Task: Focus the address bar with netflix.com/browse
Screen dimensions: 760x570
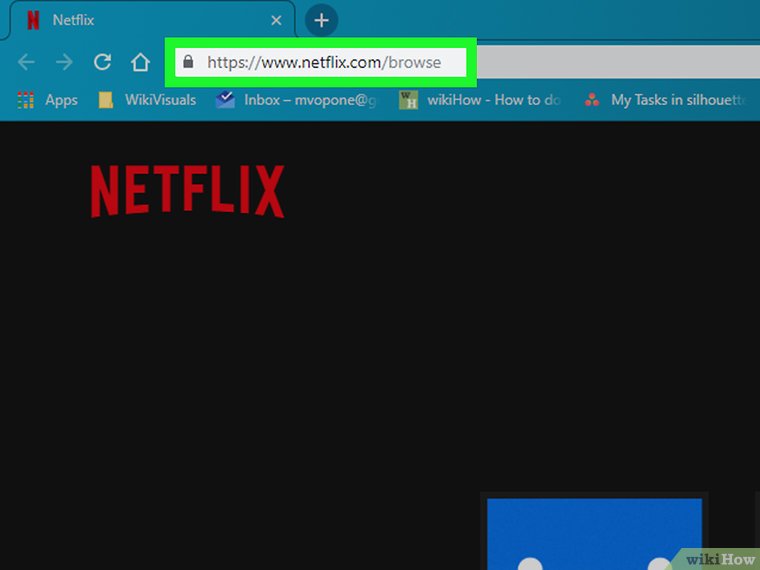Action: tap(320, 62)
